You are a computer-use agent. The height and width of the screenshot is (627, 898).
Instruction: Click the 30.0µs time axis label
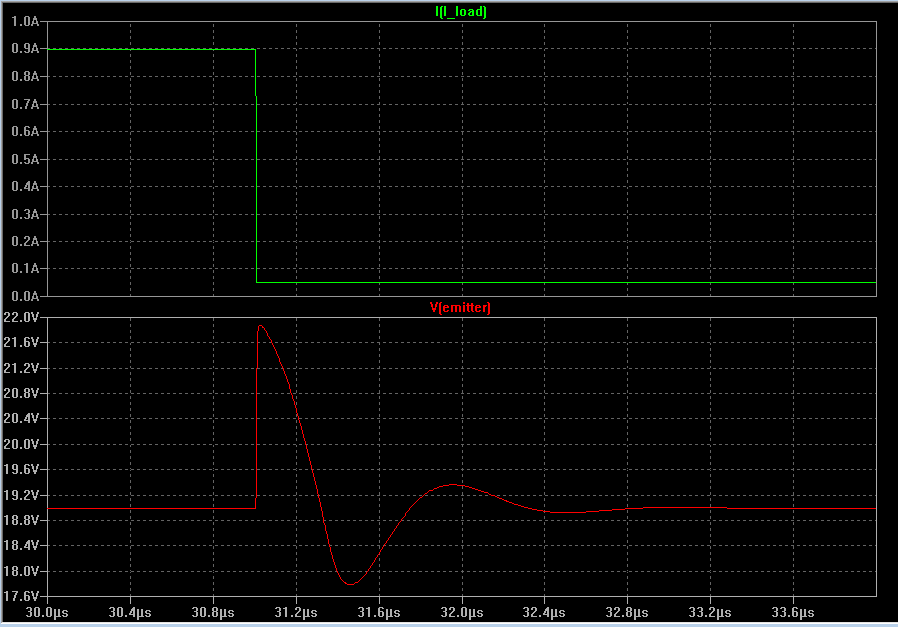tap(47, 613)
